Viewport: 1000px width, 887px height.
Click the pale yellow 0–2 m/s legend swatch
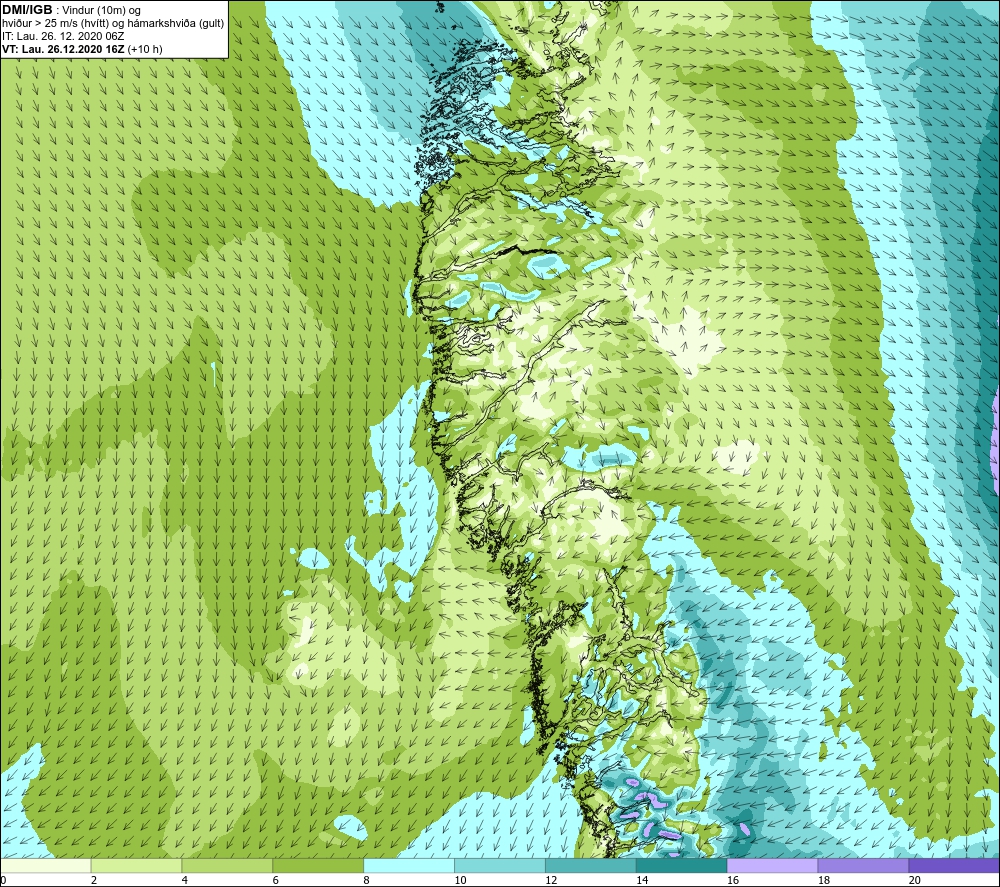coord(45,865)
